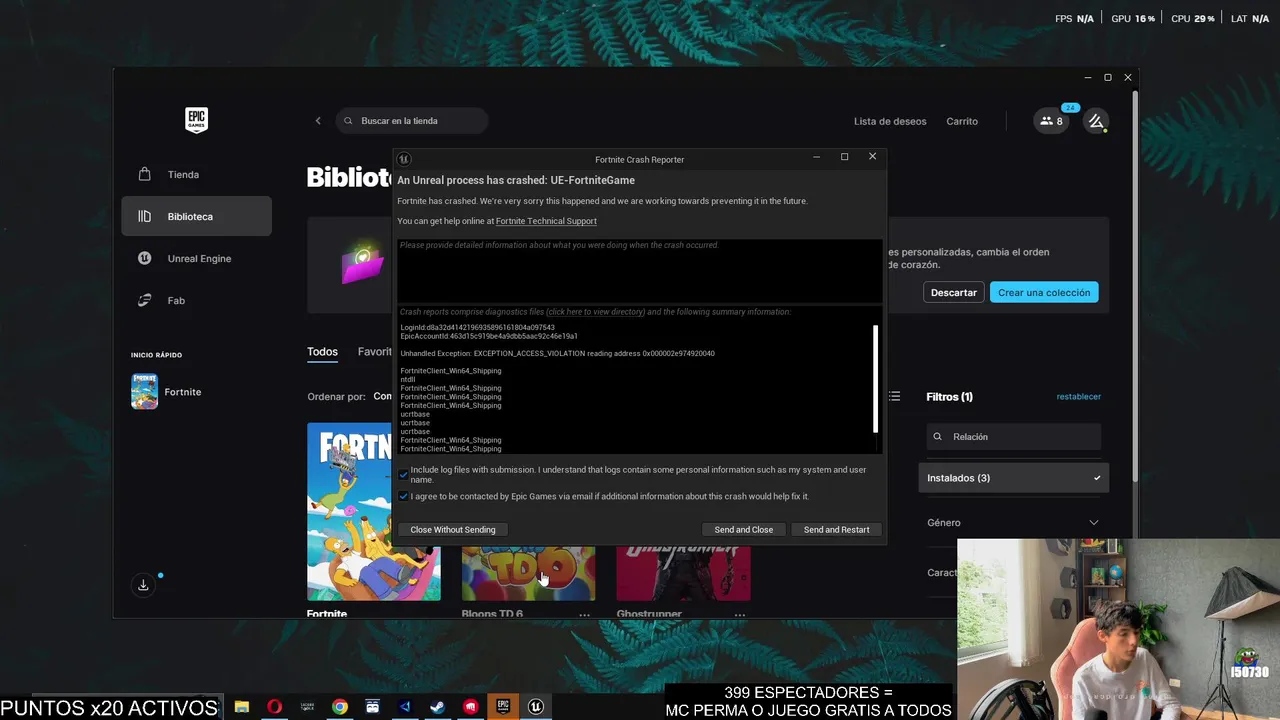Click Unreal icon in Crash Reporter title bar
1280x720 pixels.
404,159
